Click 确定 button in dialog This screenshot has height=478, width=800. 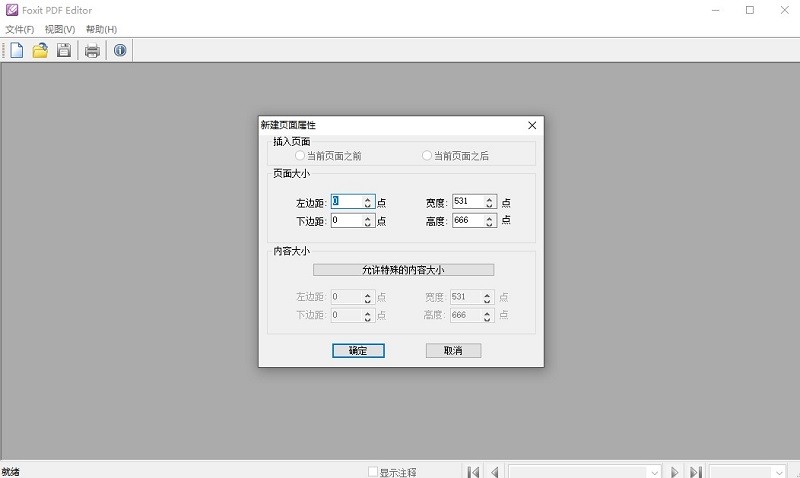pos(358,350)
